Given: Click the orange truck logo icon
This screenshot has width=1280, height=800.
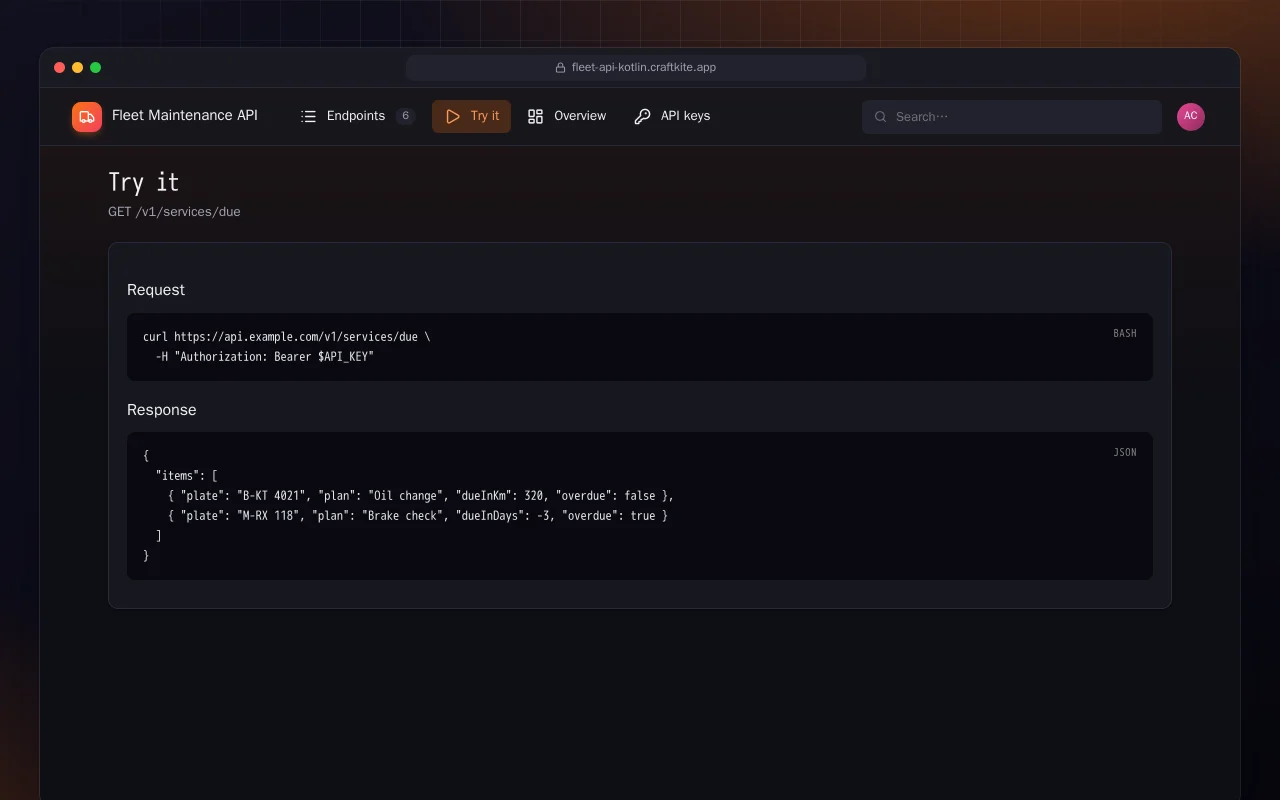Looking at the screenshot, I should (87, 117).
